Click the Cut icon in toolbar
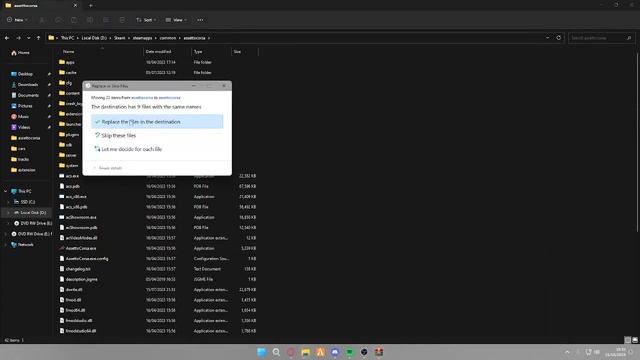This screenshot has width=640, height=360. coord(42,20)
